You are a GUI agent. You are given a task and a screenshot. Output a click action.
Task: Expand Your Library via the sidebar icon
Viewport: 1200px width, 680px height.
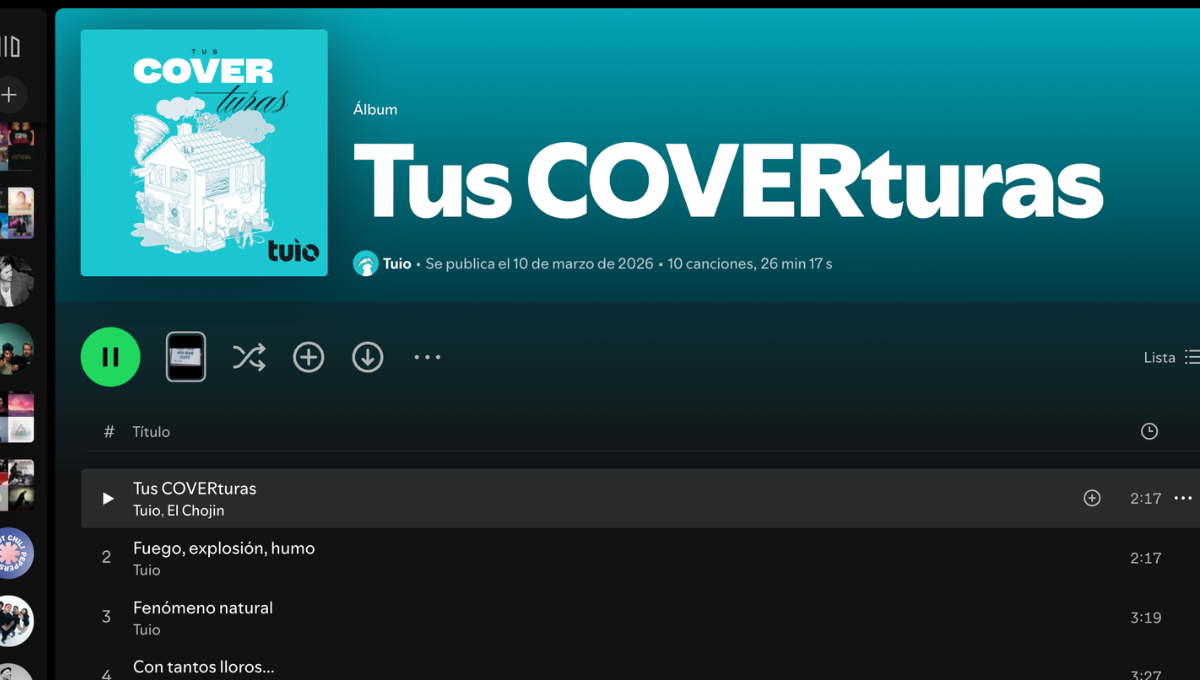[x=10, y=46]
